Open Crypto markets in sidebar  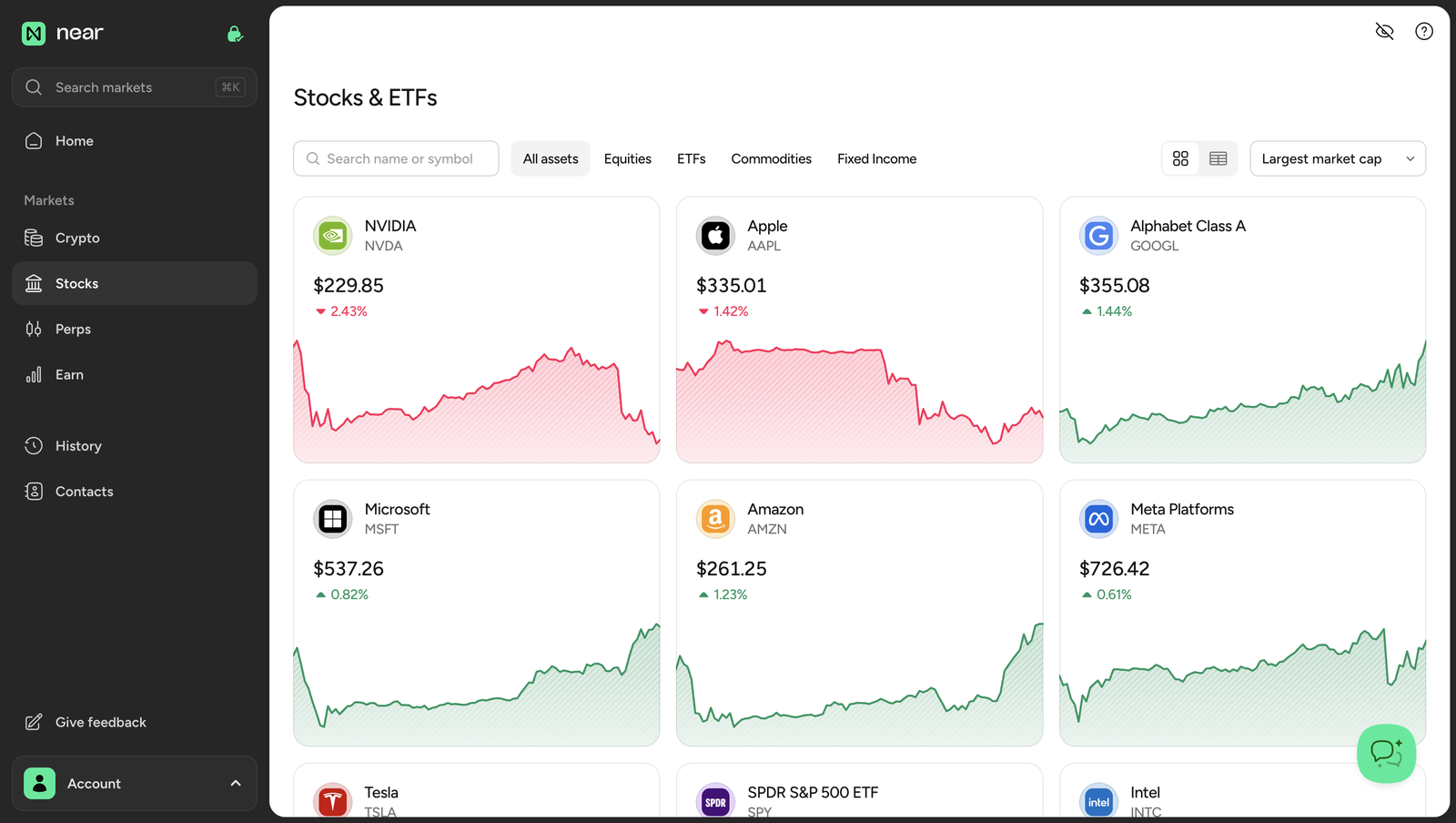[x=135, y=238]
